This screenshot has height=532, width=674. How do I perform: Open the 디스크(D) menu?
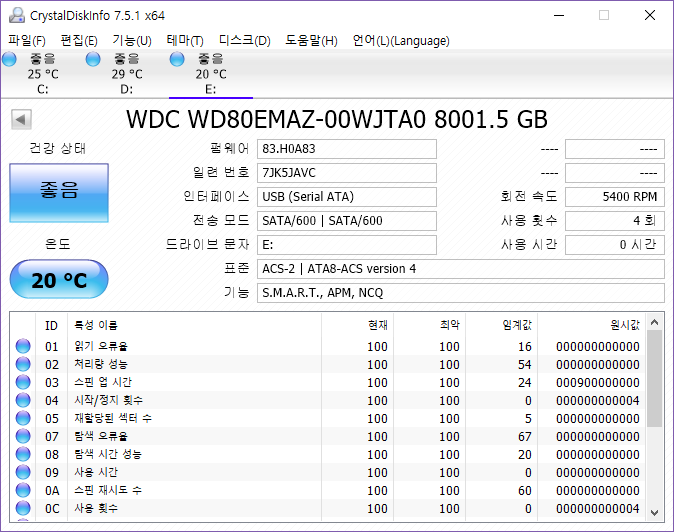point(245,41)
